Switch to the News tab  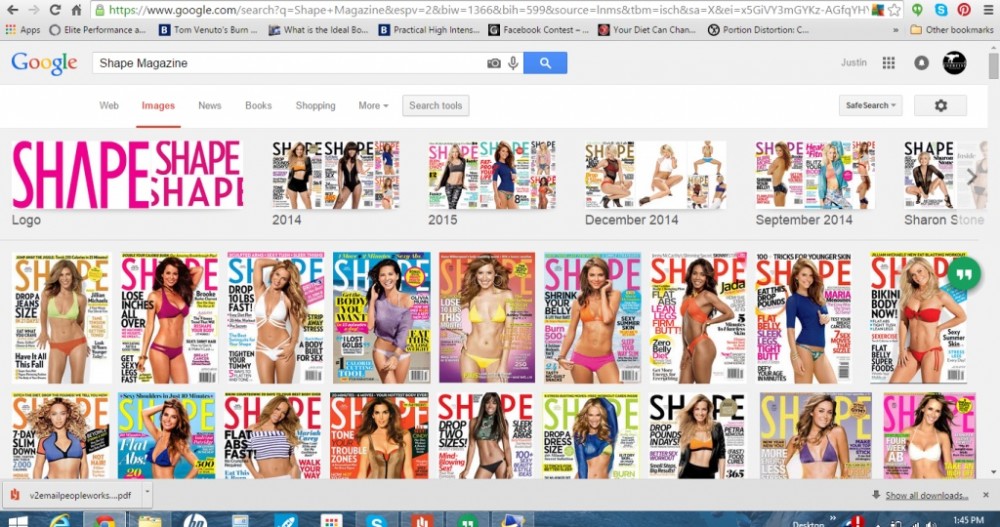pyautogui.click(x=210, y=106)
